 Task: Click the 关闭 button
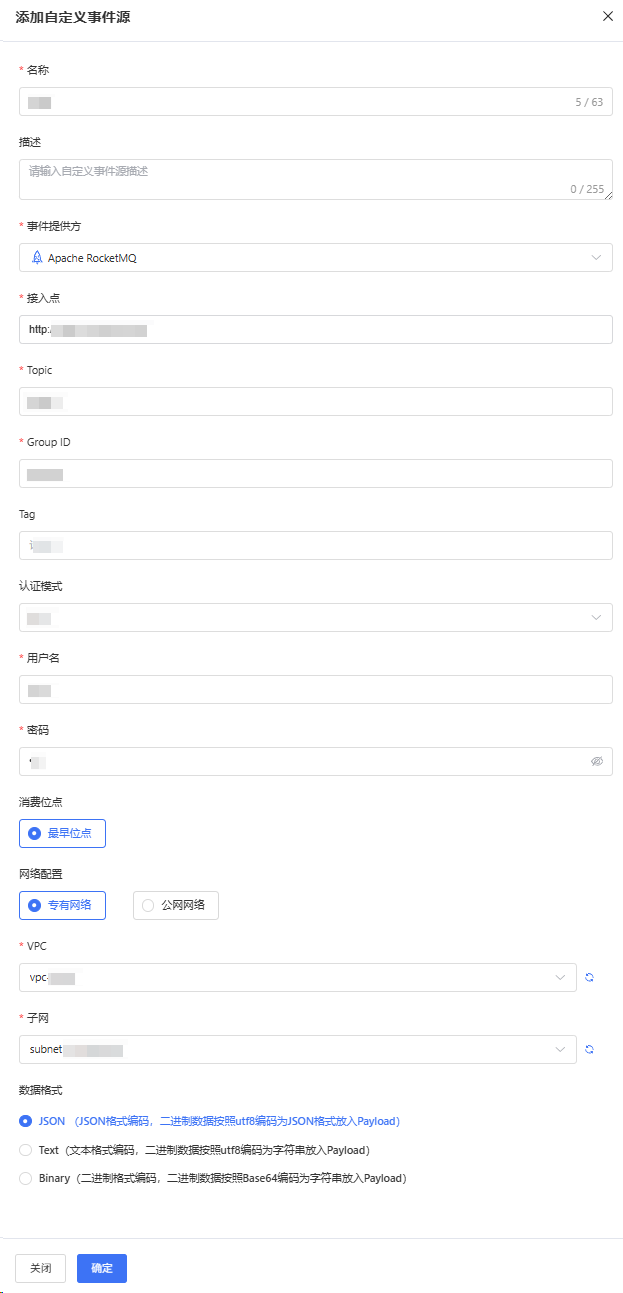[x=40, y=1268]
